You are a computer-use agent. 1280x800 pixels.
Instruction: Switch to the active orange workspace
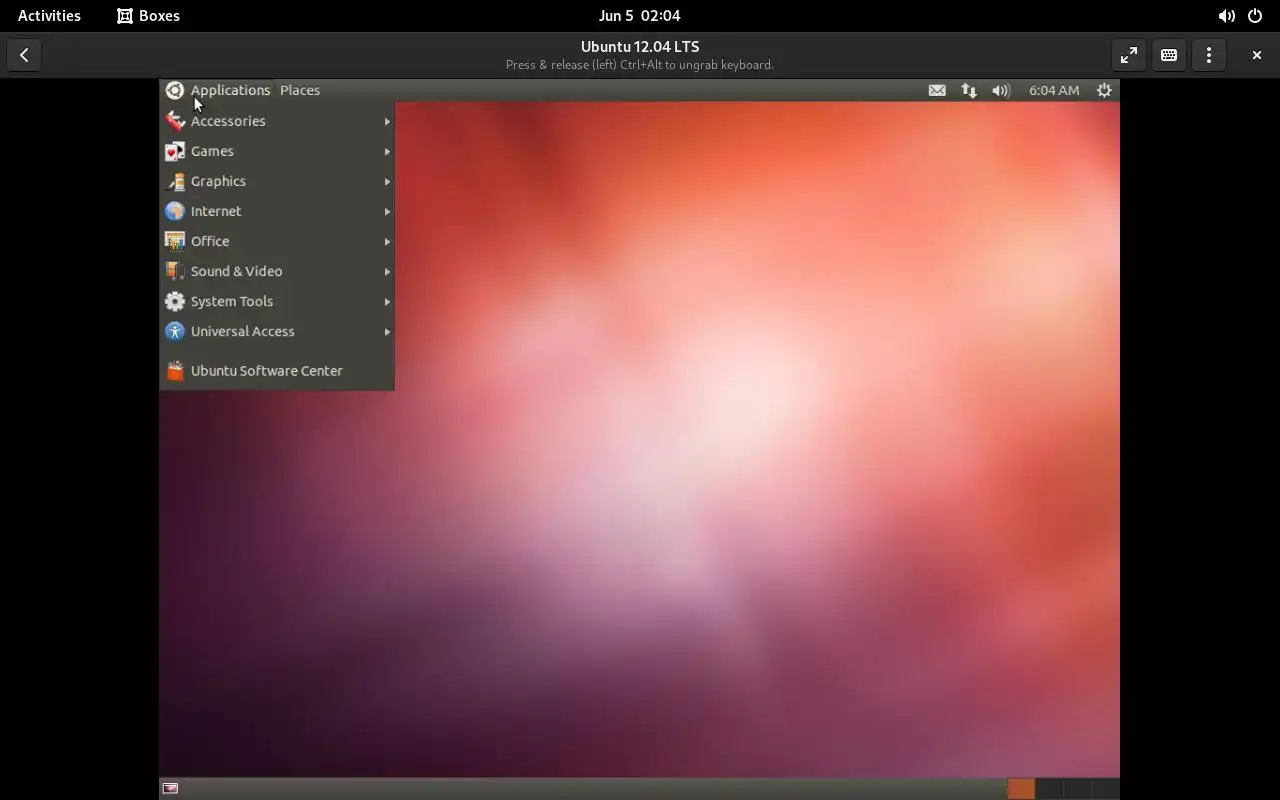[x=1020, y=788]
